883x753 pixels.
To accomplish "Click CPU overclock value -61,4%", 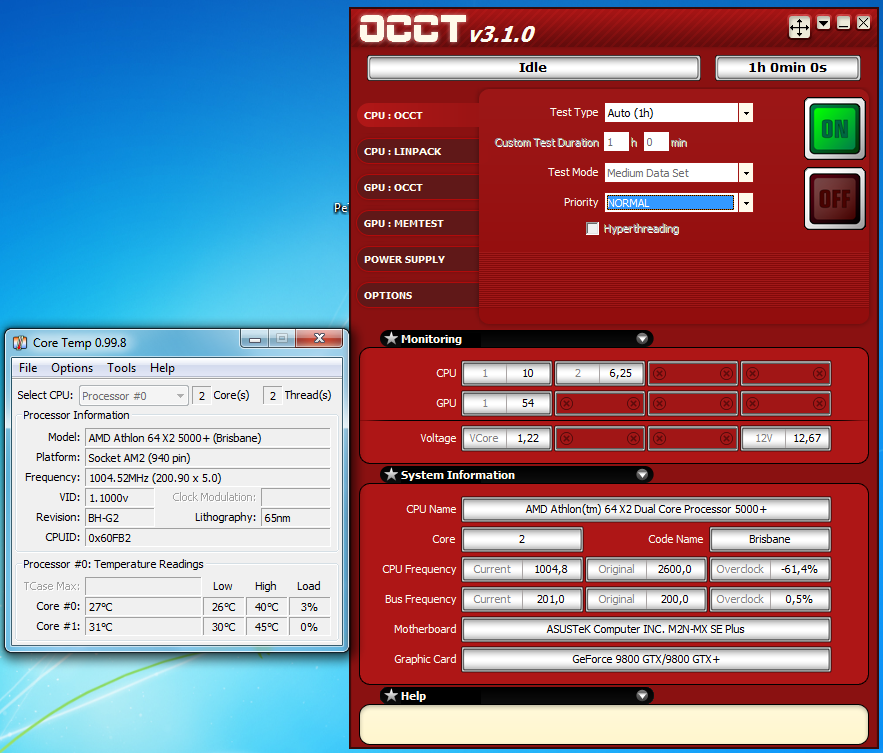I will click(x=799, y=569).
